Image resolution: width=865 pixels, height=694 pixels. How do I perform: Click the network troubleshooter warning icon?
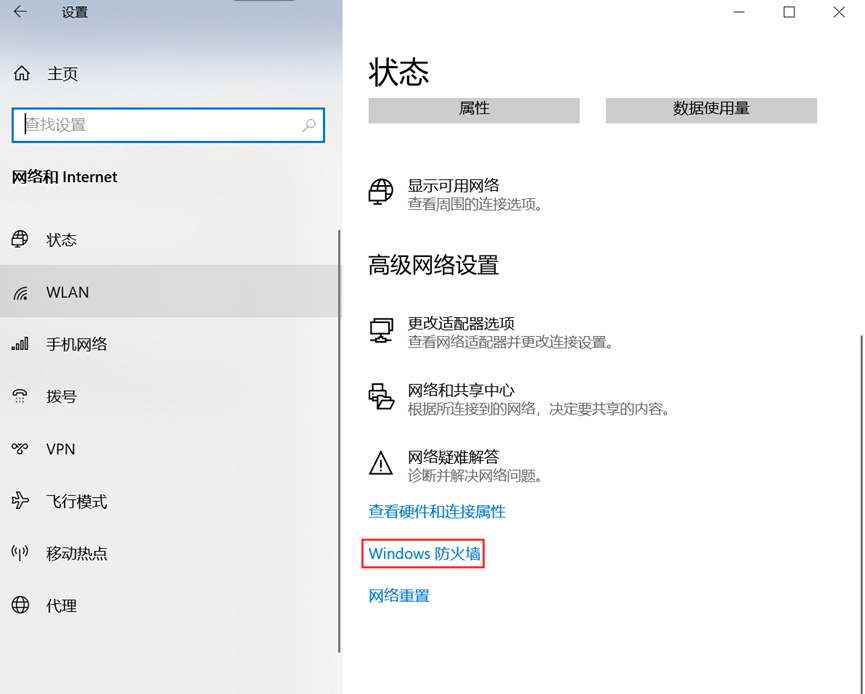tap(381, 463)
